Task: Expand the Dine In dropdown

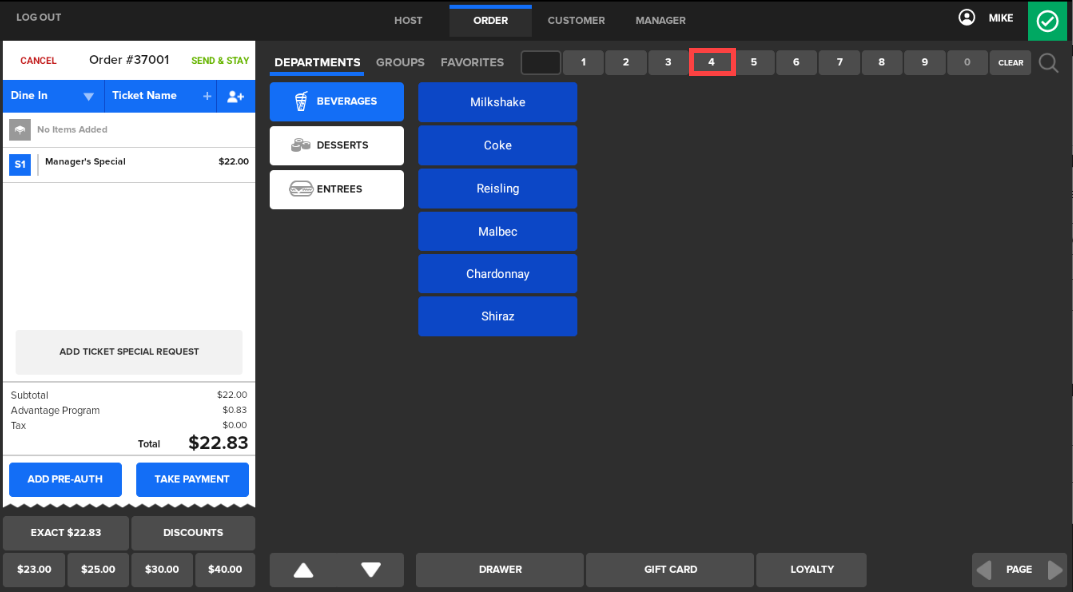Action: tap(88, 97)
